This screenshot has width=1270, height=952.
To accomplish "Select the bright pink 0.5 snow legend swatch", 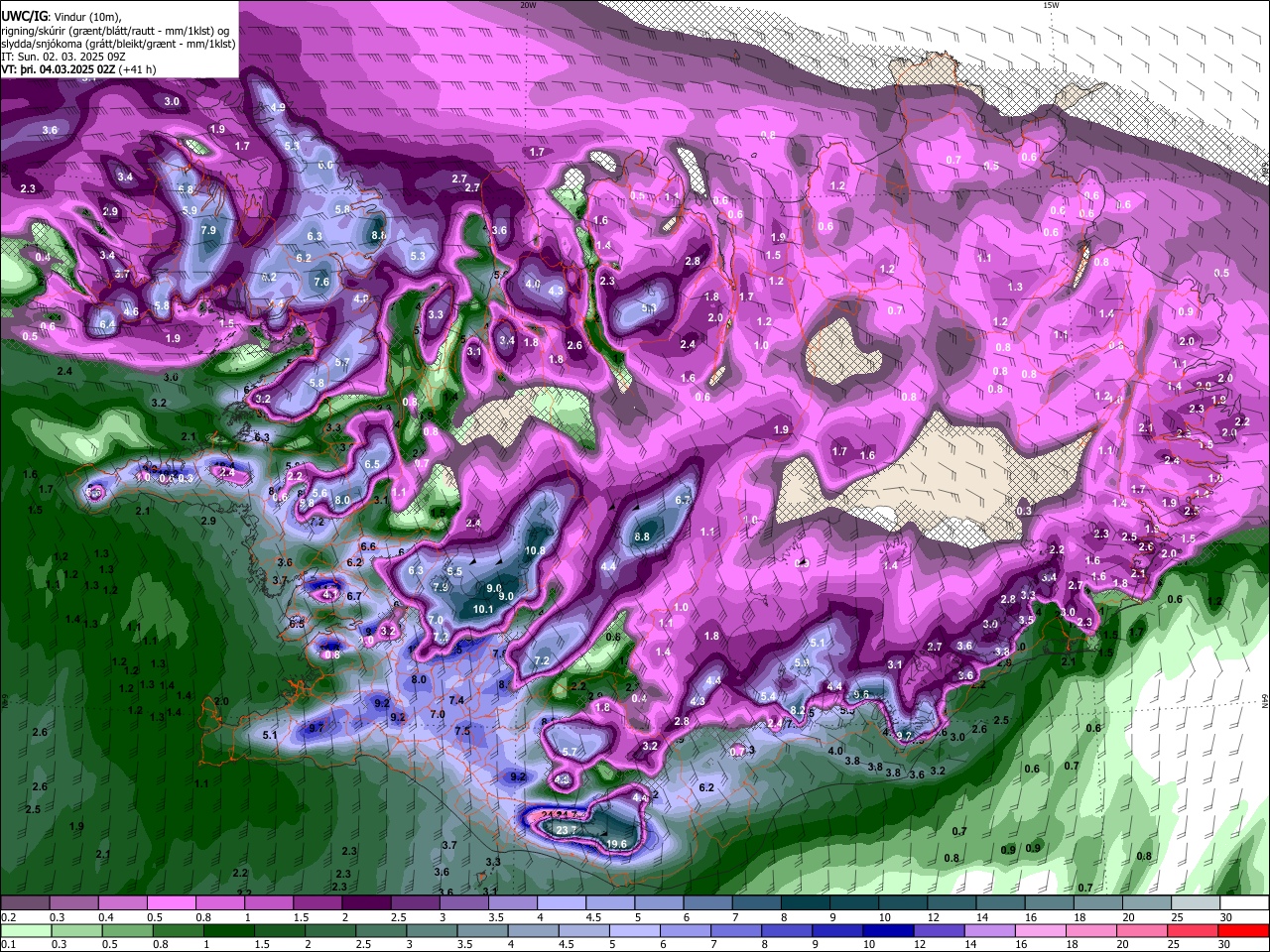I will tap(171, 903).
